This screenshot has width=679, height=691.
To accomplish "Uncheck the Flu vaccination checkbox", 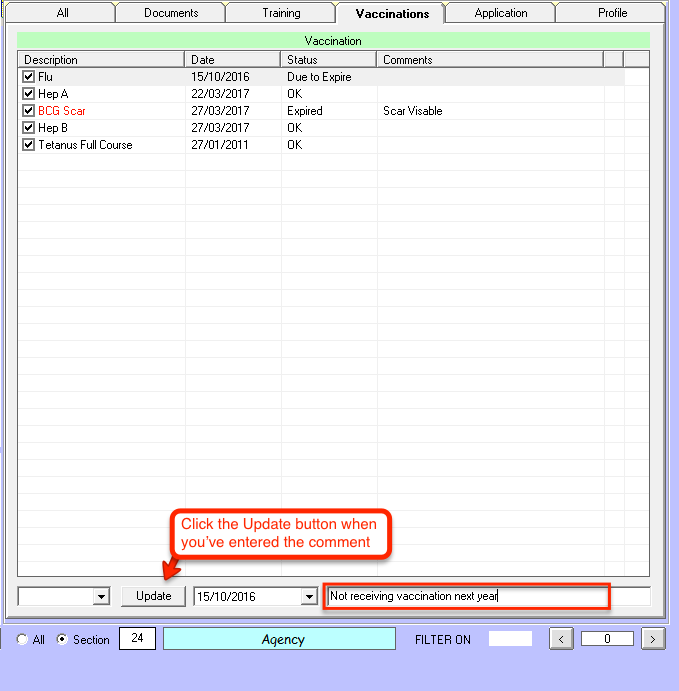I will pyautogui.click(x=29, y=77).
